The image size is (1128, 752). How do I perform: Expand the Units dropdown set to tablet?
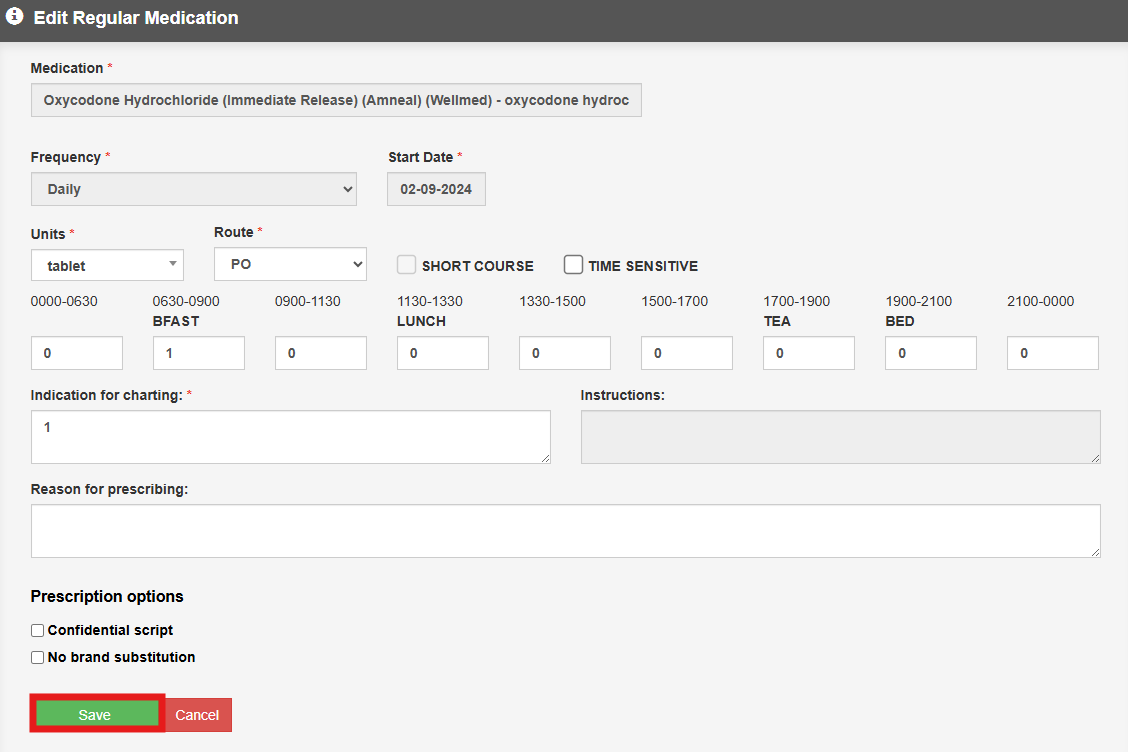point(107,265)
